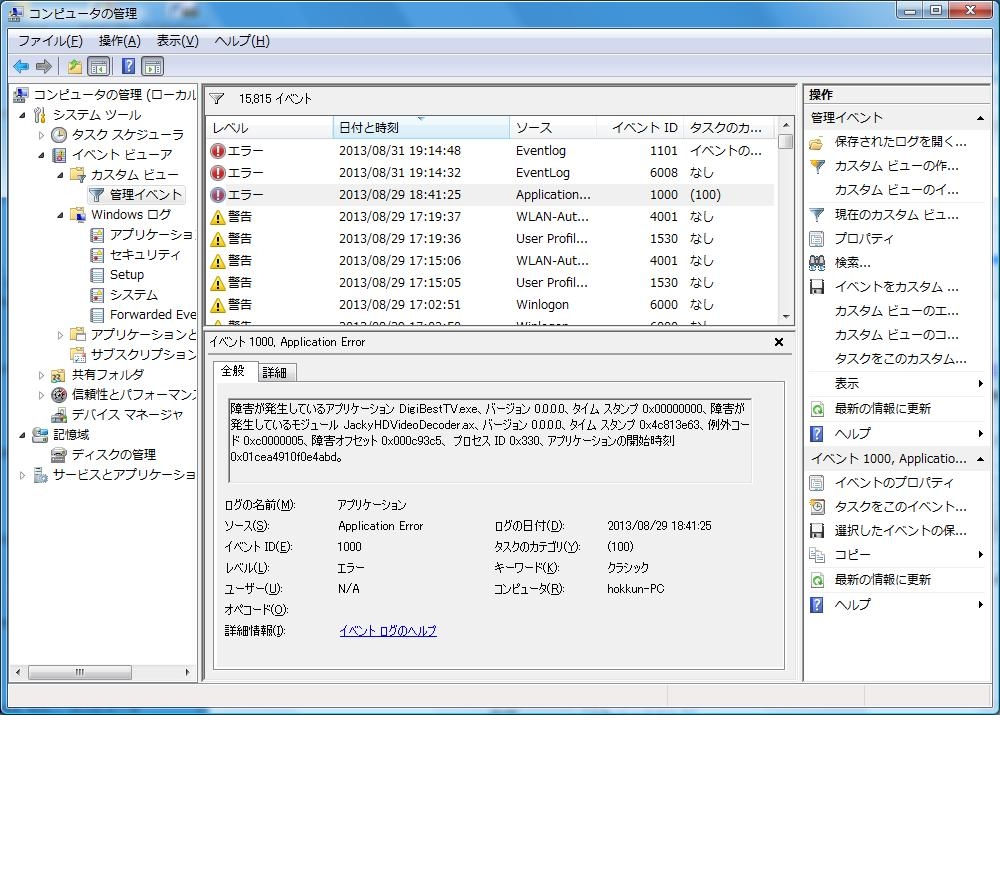This screenshot has width=1000, height=883.
Task: Collapse the 管理イベント actions section
Action: [980, 118]
